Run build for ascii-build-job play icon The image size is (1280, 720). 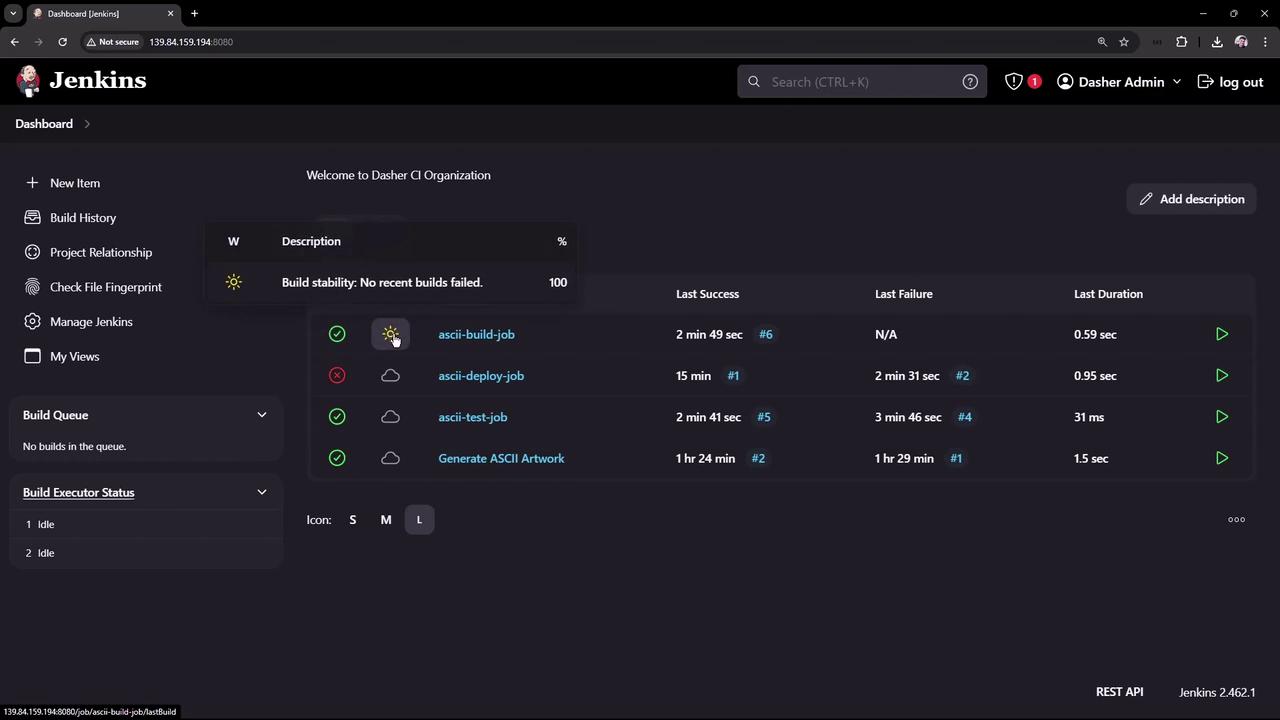tap(1221, 334)
